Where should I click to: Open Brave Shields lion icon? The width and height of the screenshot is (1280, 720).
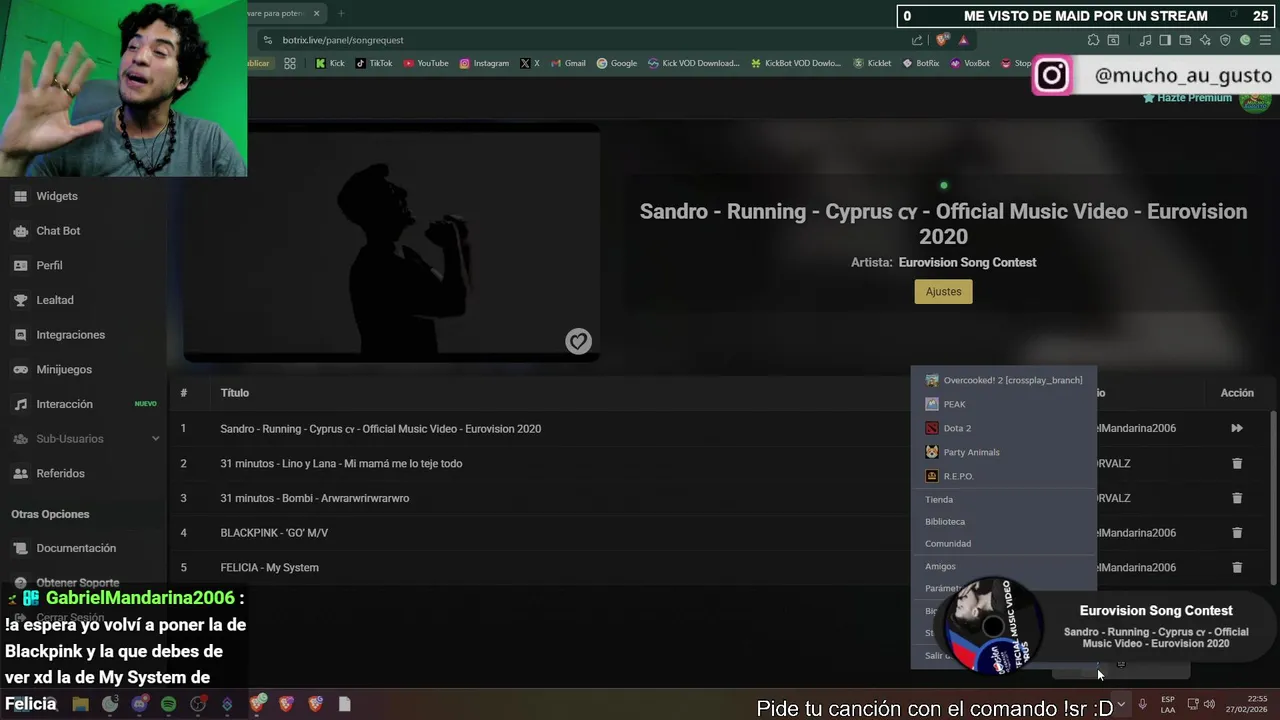(943, 40)
